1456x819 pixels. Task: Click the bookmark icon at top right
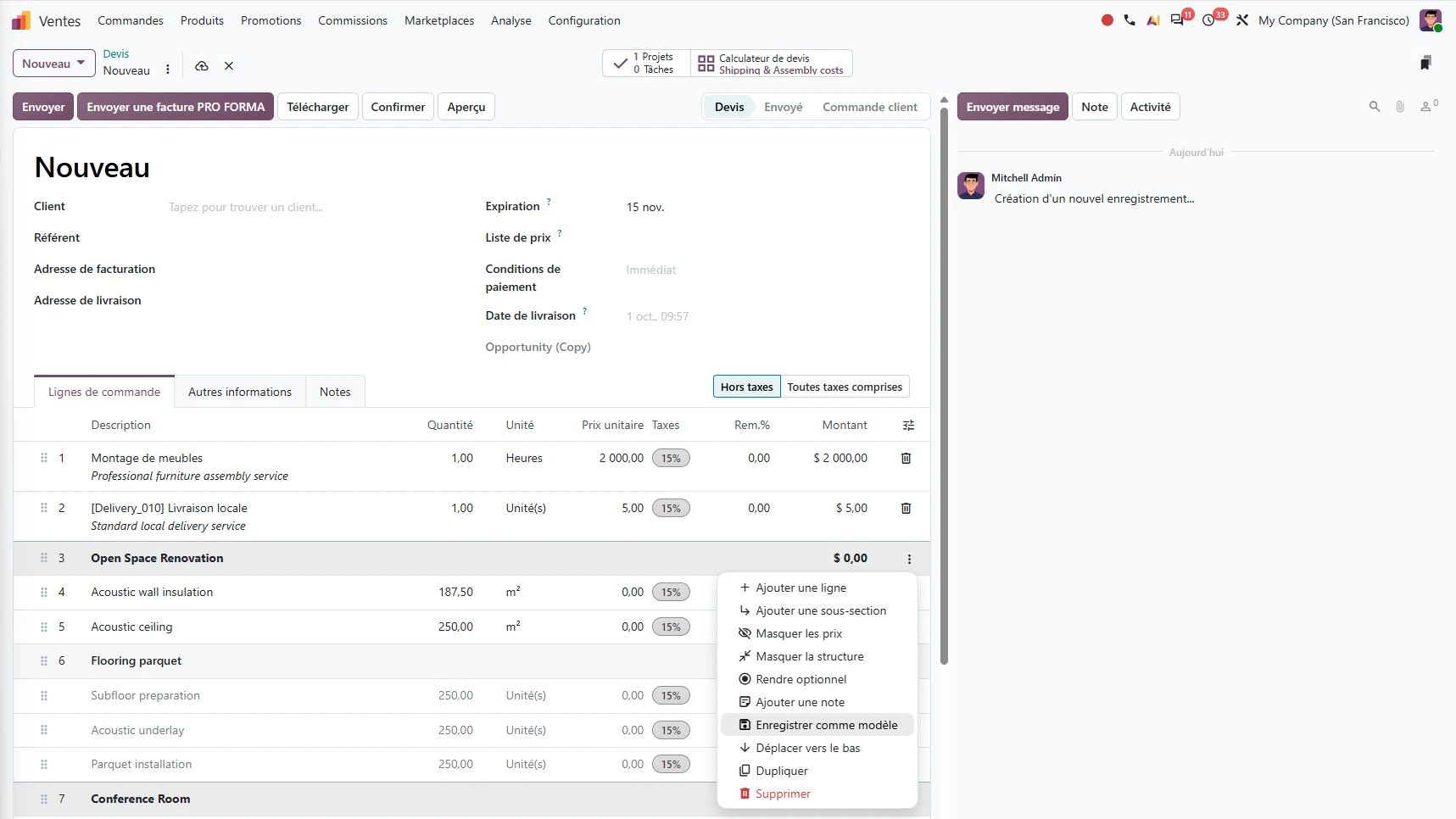tap(1425, 63)
